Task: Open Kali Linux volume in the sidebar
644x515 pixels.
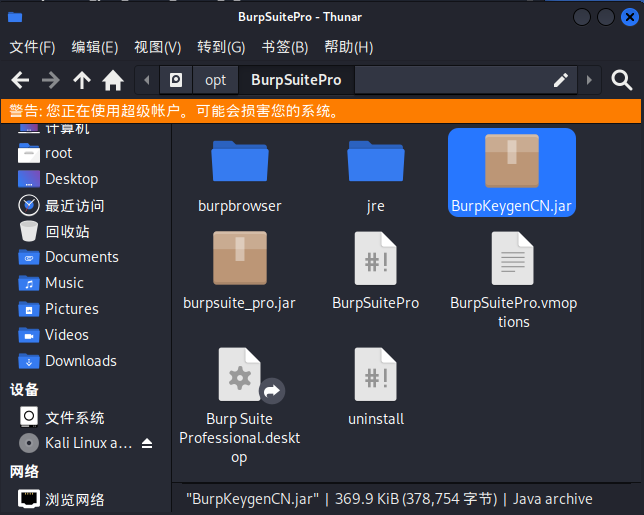Action: point(76,443)
